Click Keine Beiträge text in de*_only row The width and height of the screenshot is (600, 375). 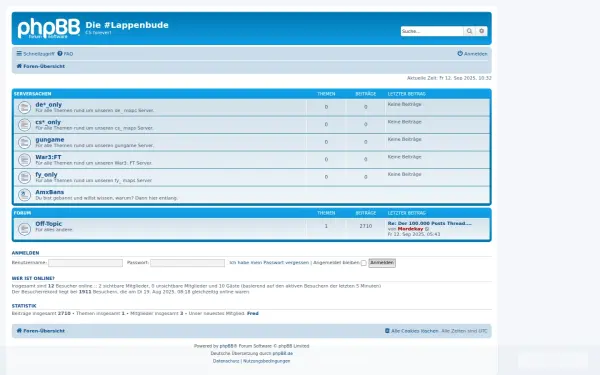[x=404, y=104]
